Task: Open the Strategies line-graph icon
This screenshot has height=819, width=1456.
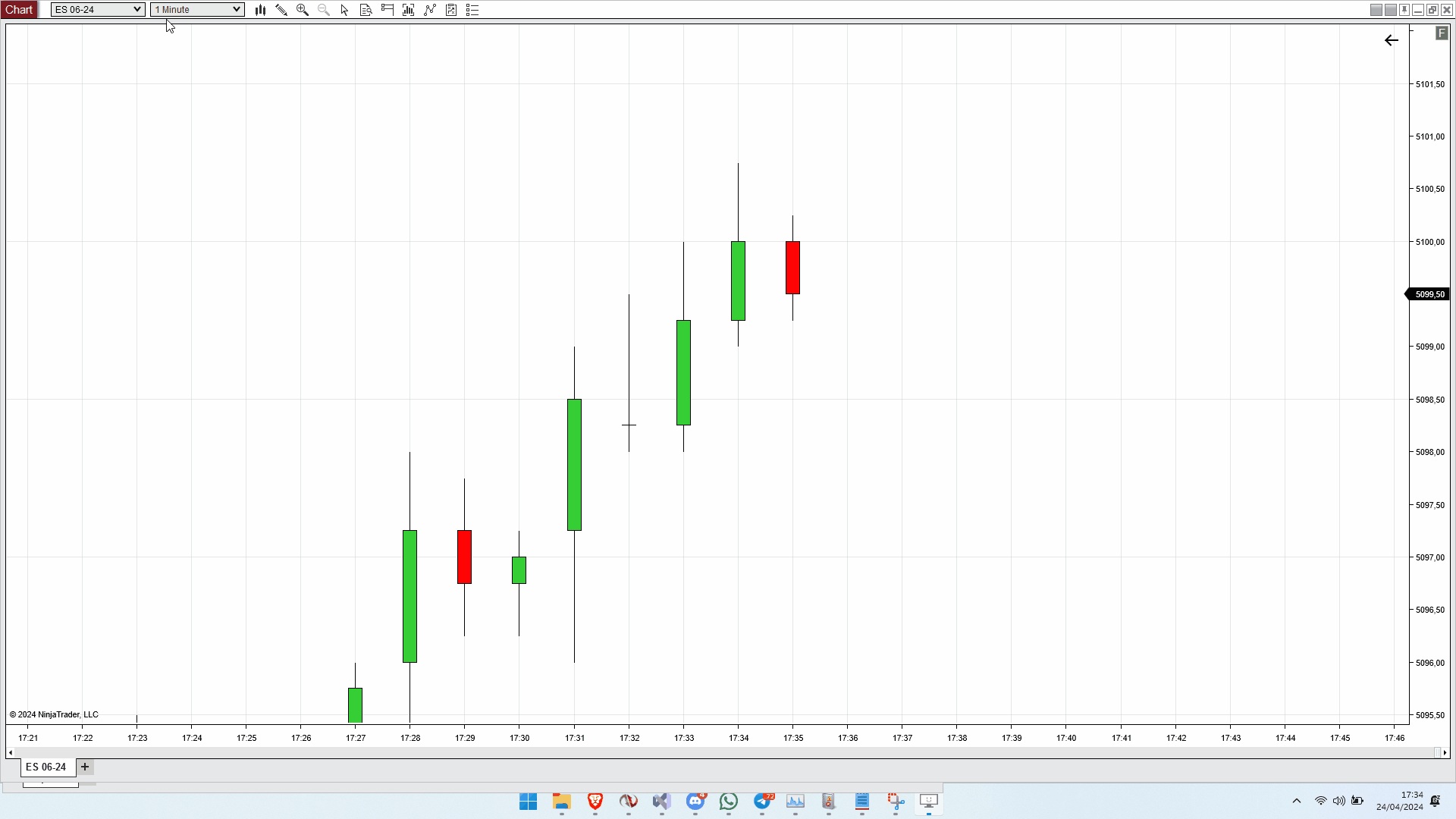Action: point(430,10)
